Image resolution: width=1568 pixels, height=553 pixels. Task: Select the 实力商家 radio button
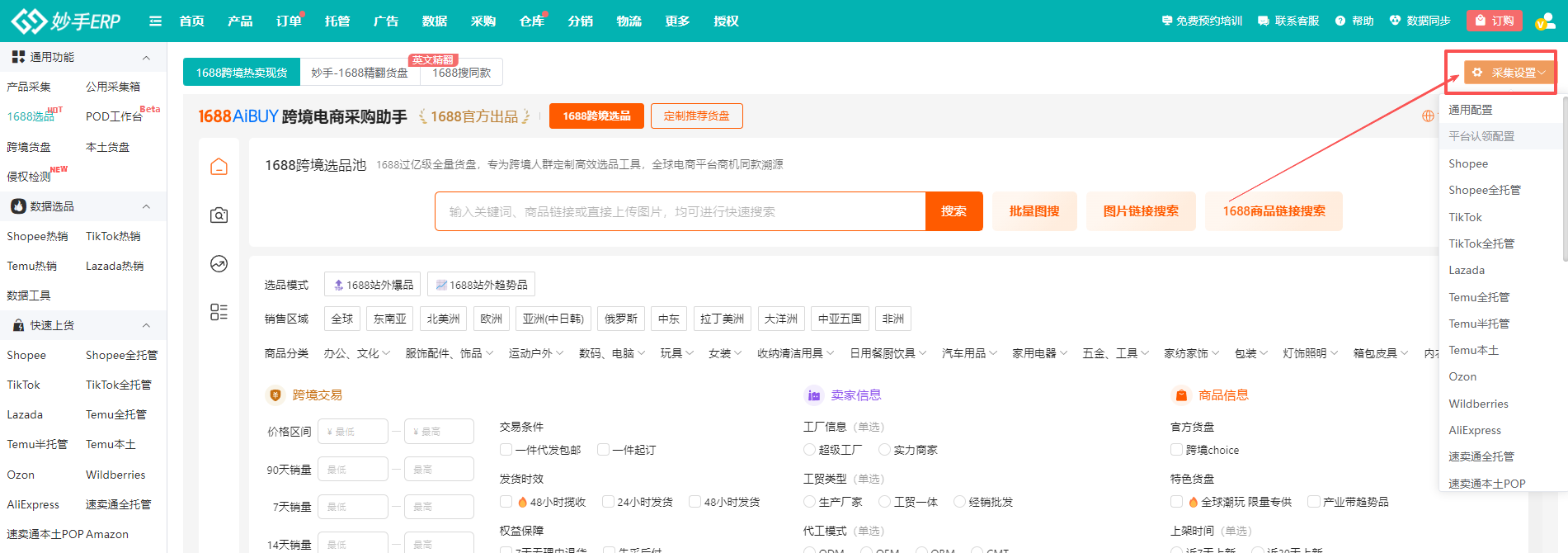(884, 450)
